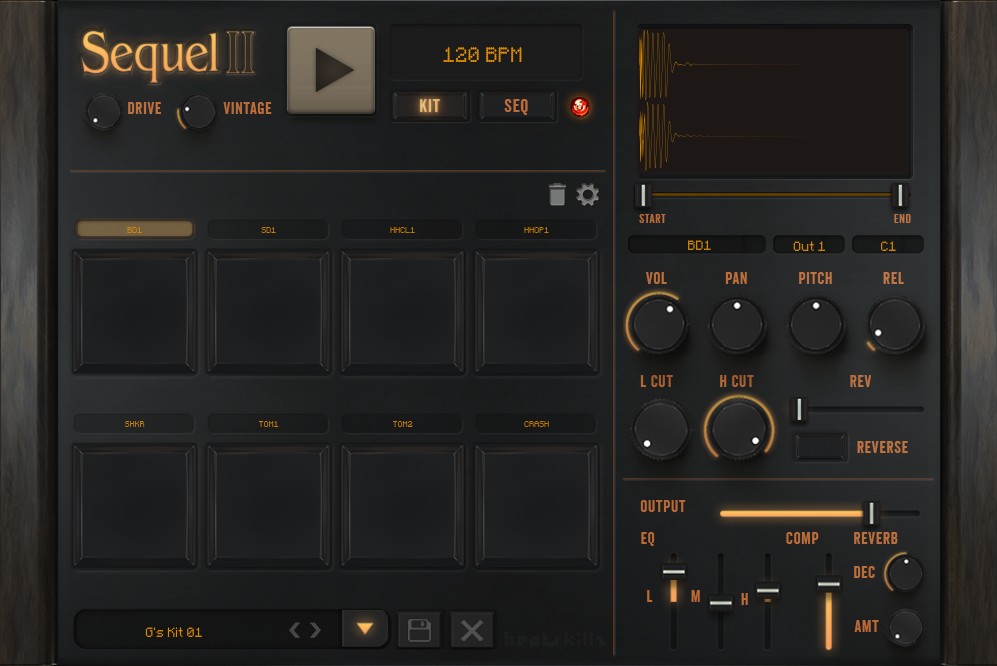This screenshot has width=997, height=666.
Task: Click the COMP fader handle
Action: [829, 583]
